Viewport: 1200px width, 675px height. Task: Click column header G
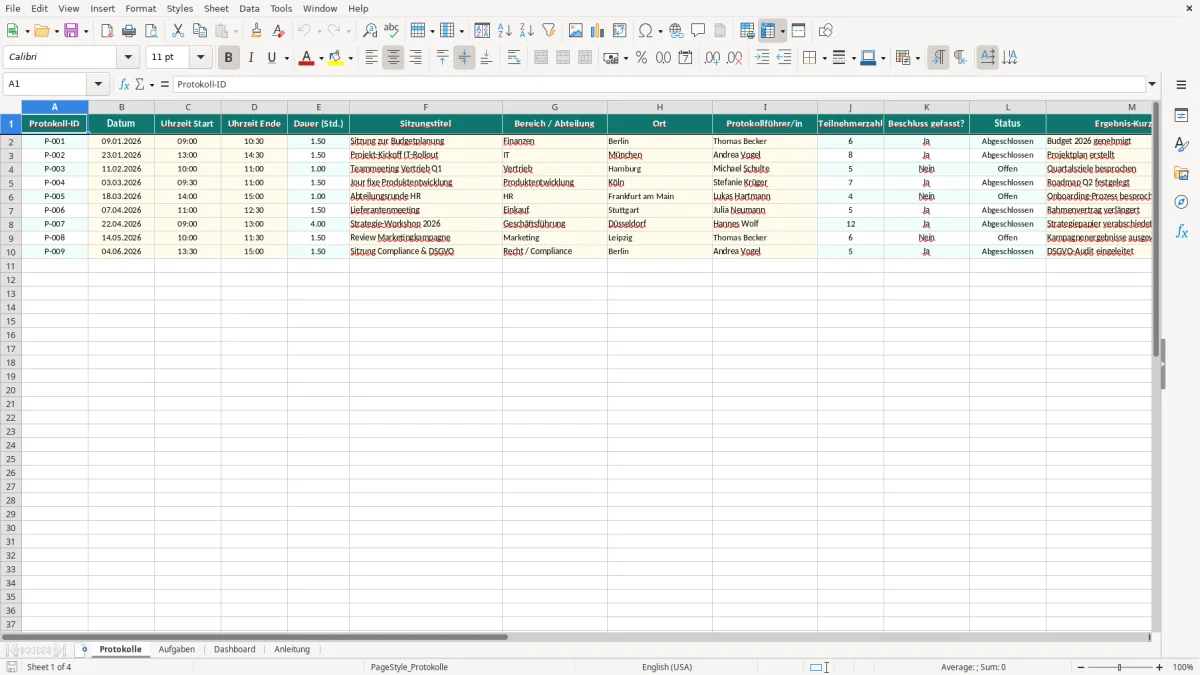pos(555,107)
